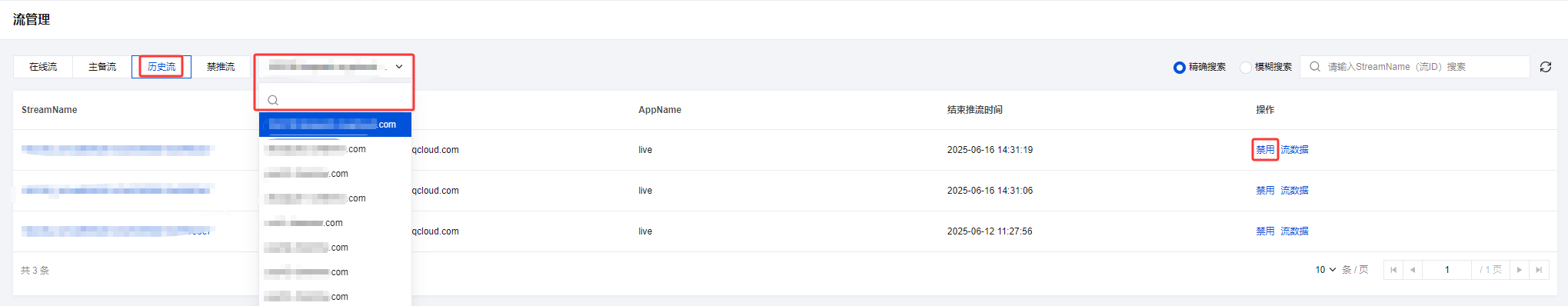Collapse the domain selector dropdown chevron
Screen dimensions: 1568x306
[x=399, y=67]
